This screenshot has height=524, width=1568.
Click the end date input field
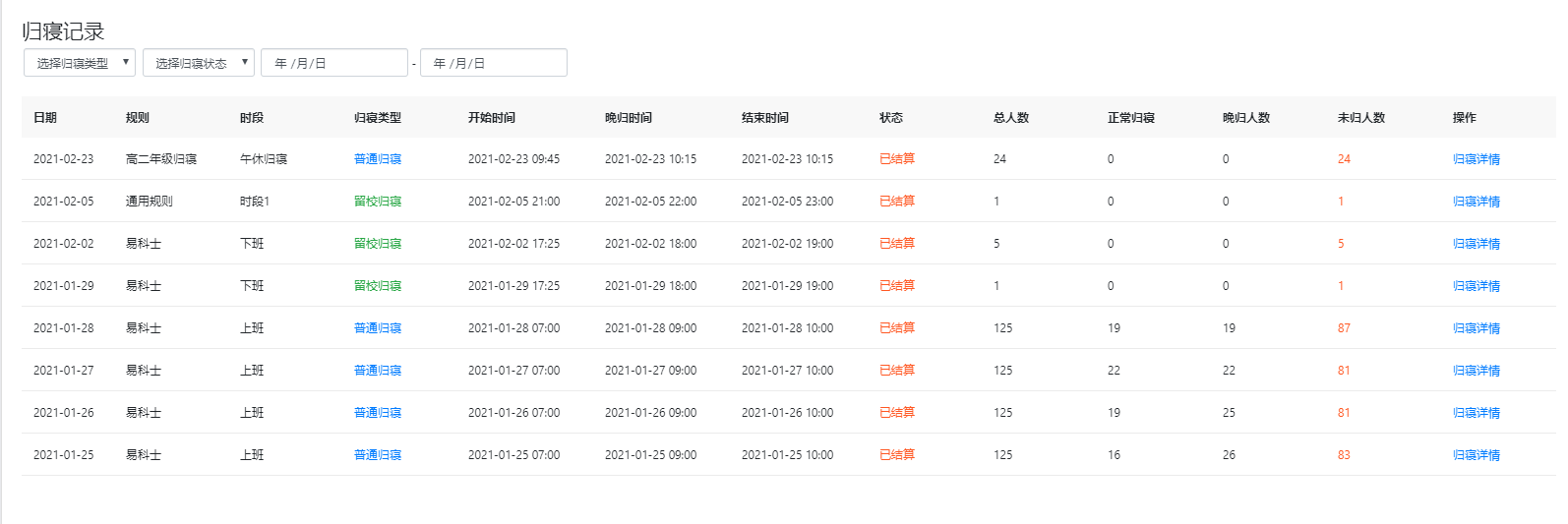494,63
